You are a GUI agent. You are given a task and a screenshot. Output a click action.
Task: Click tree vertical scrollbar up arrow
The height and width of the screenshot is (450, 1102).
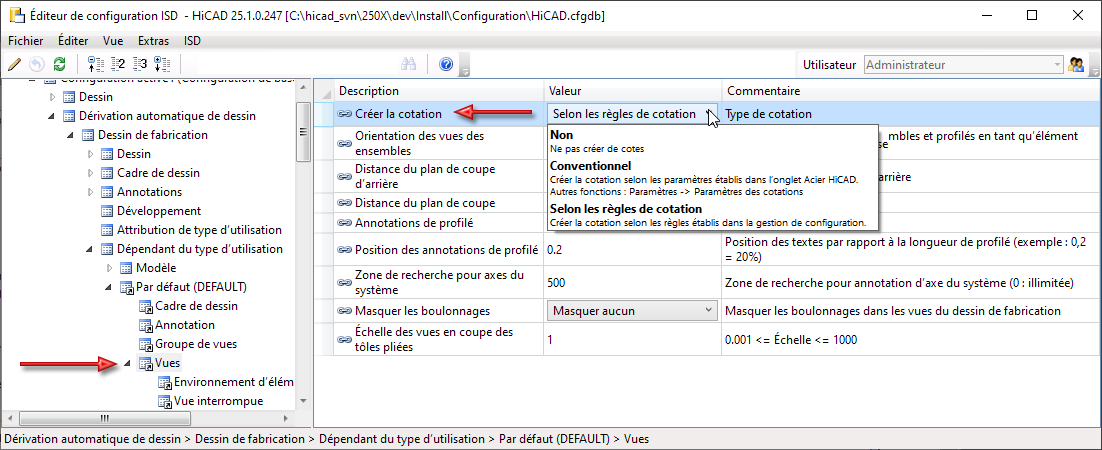pyautogui.click(x=303, y=89)
